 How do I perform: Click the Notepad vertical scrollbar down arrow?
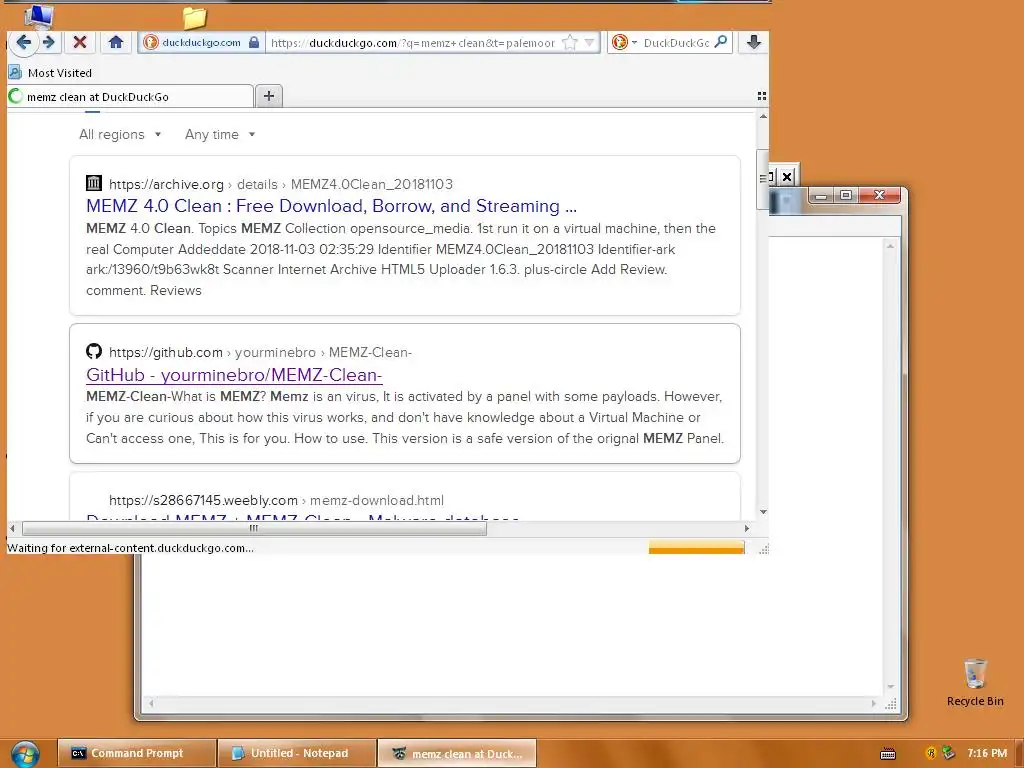(x=890, y=687)
